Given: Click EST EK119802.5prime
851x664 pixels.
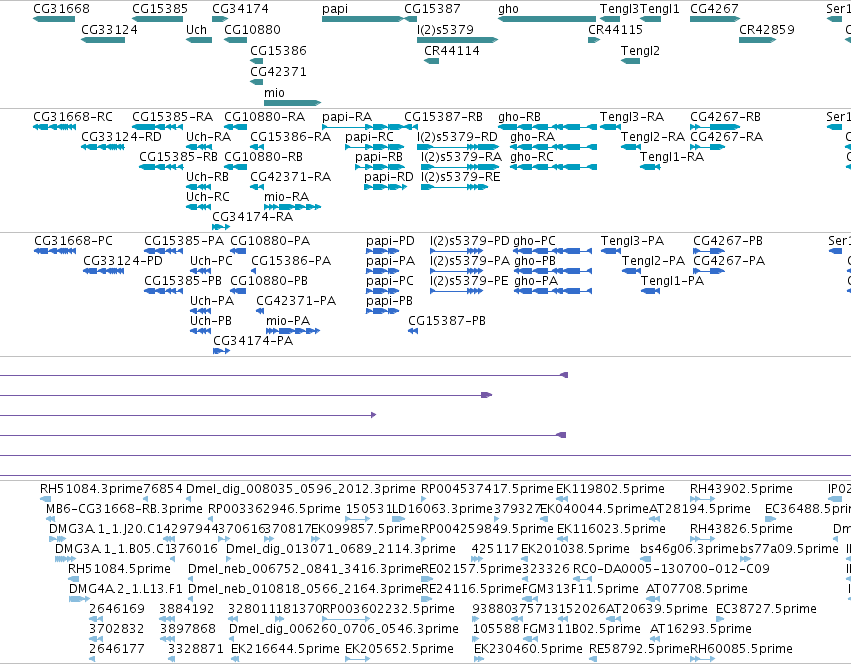Looking at the screenshot, I should (x=610, y=489).
